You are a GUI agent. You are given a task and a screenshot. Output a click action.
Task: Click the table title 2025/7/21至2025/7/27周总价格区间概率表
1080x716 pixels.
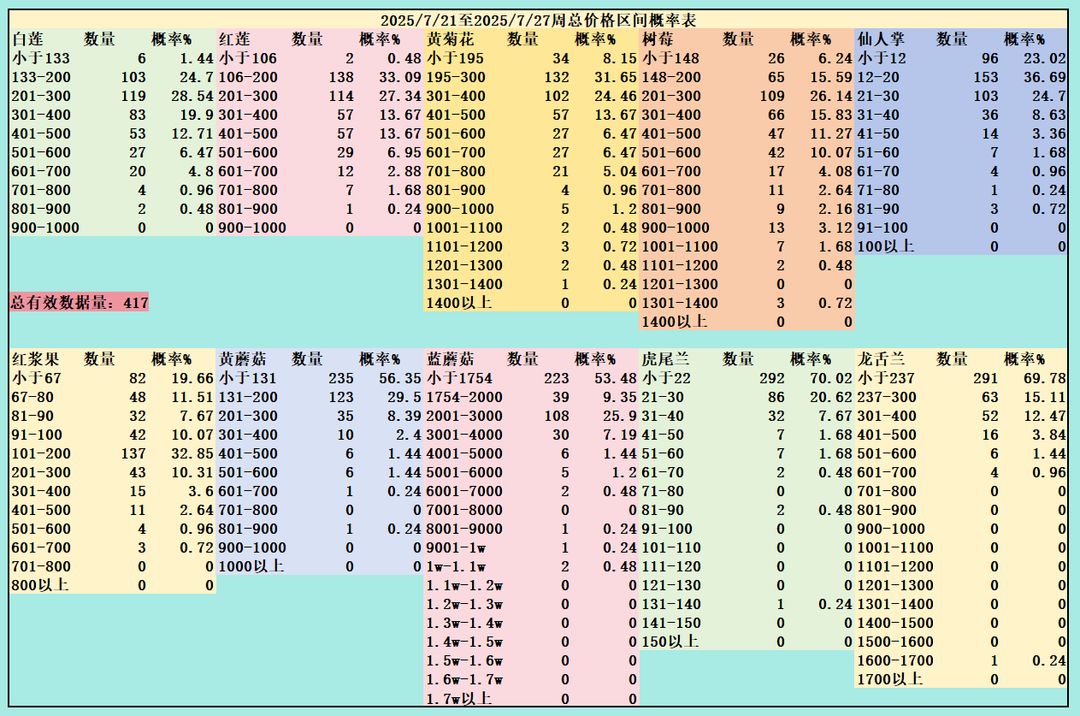coord(538,20)
